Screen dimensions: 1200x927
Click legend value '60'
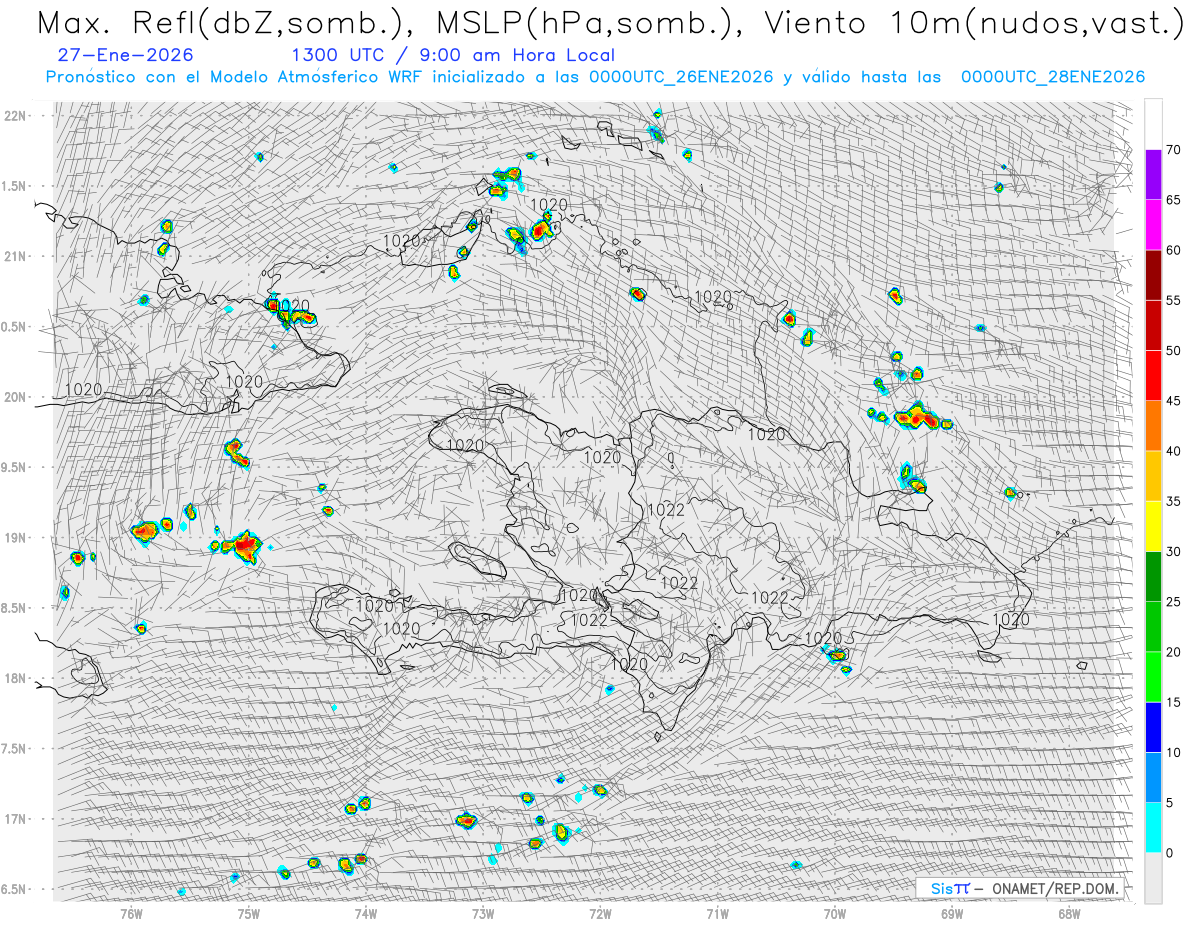point(1173,250)
